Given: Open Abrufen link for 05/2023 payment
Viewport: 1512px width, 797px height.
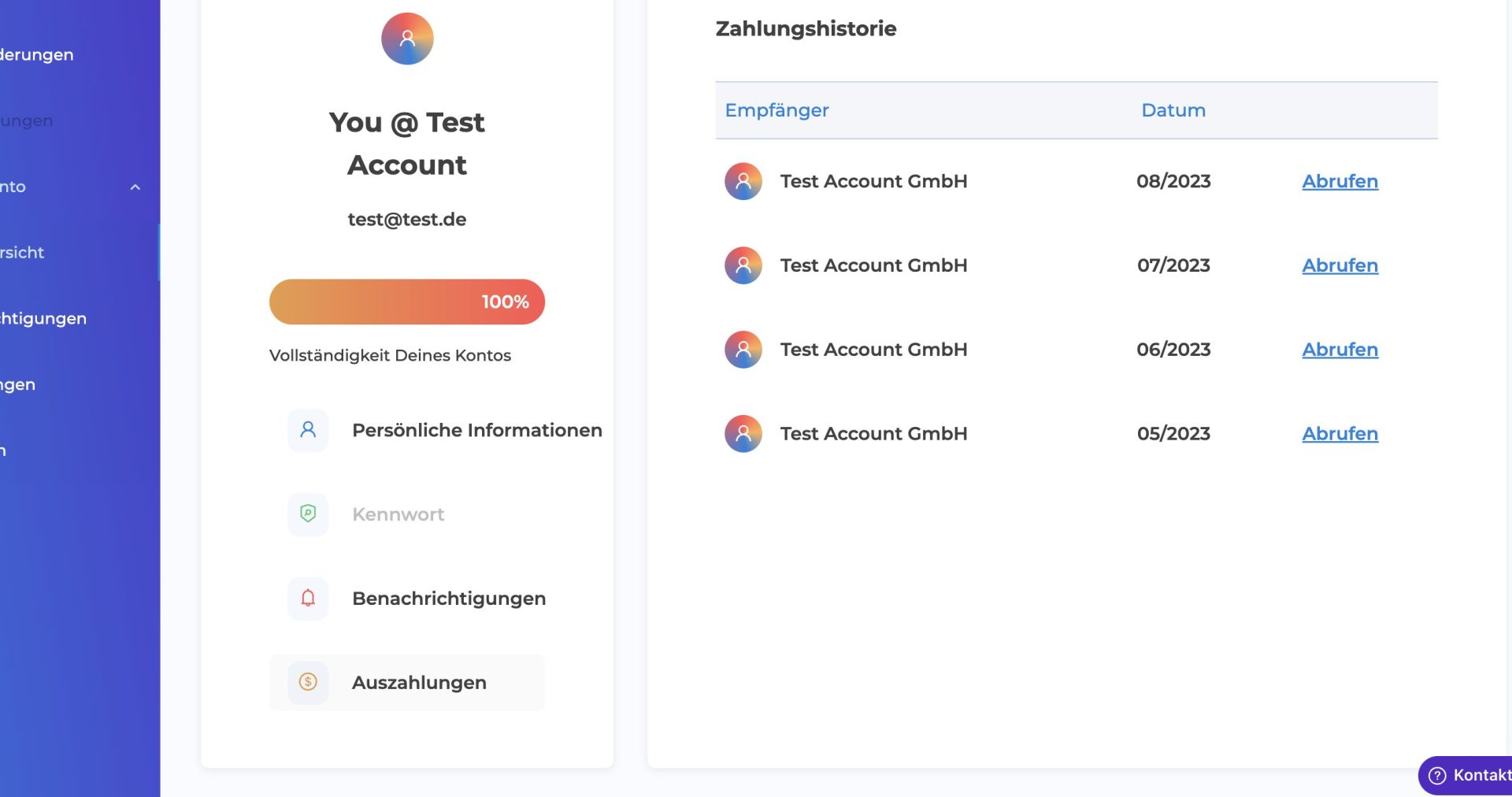Looking at the screenshot, I should [x=1340, y=434].
